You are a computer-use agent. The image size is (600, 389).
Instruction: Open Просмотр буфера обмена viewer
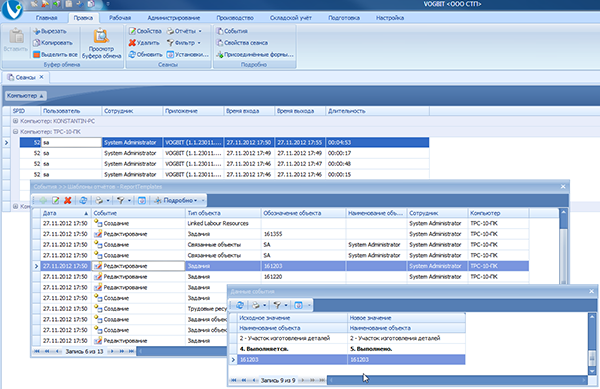[101, 44]
